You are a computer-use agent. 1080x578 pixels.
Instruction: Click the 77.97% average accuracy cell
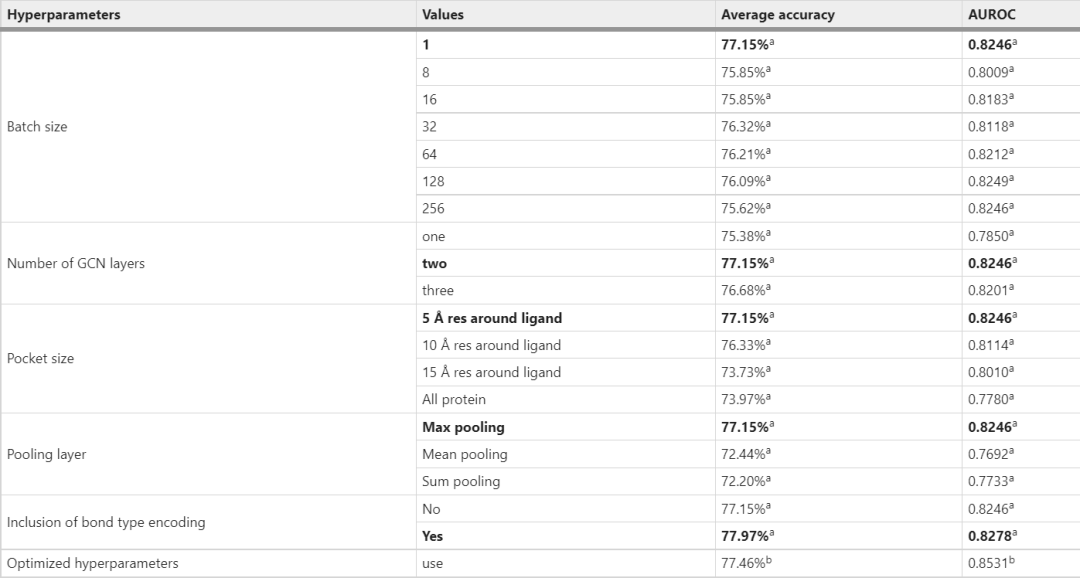[745, 536]
